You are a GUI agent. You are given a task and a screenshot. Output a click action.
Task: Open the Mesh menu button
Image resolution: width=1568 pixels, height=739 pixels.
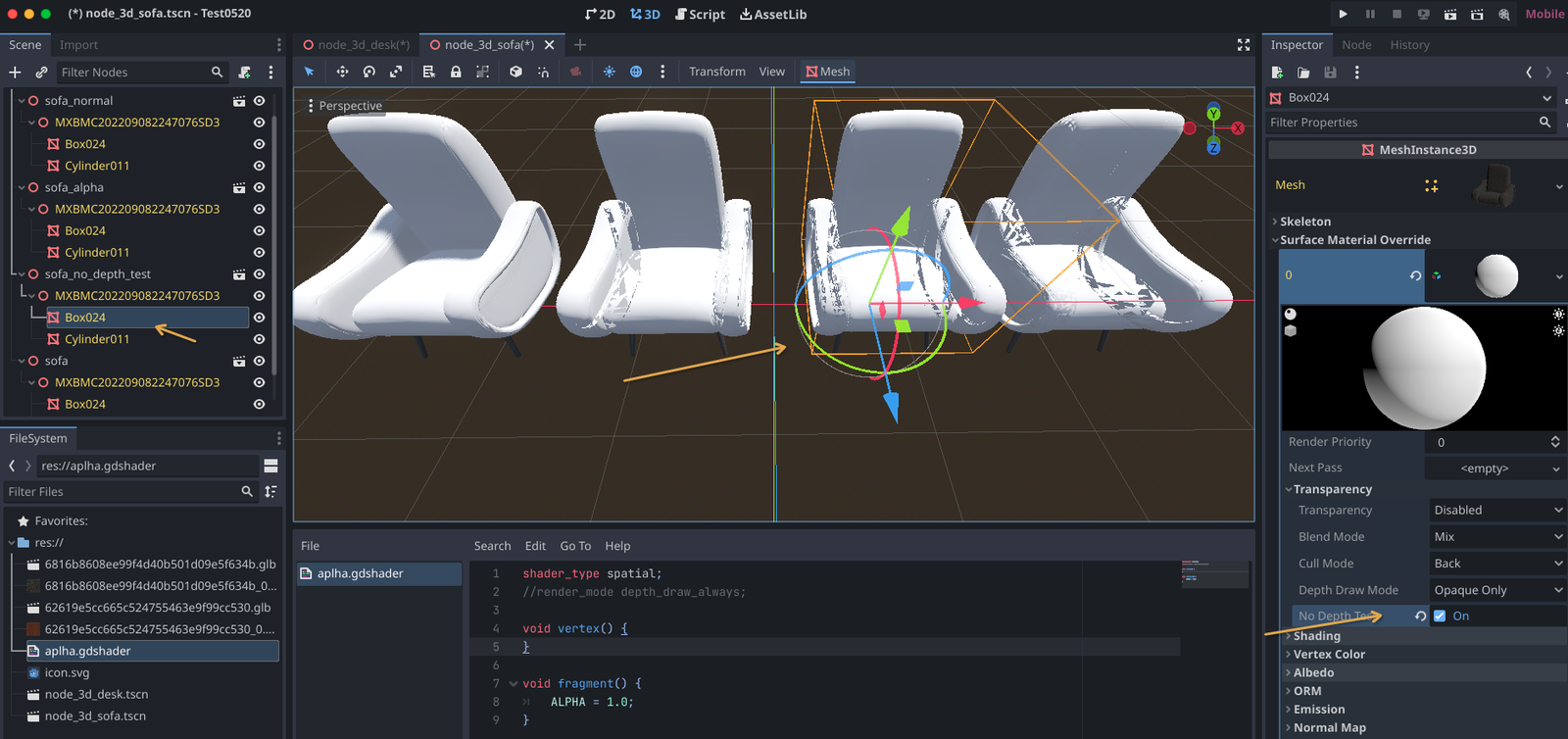coord(828,72)
